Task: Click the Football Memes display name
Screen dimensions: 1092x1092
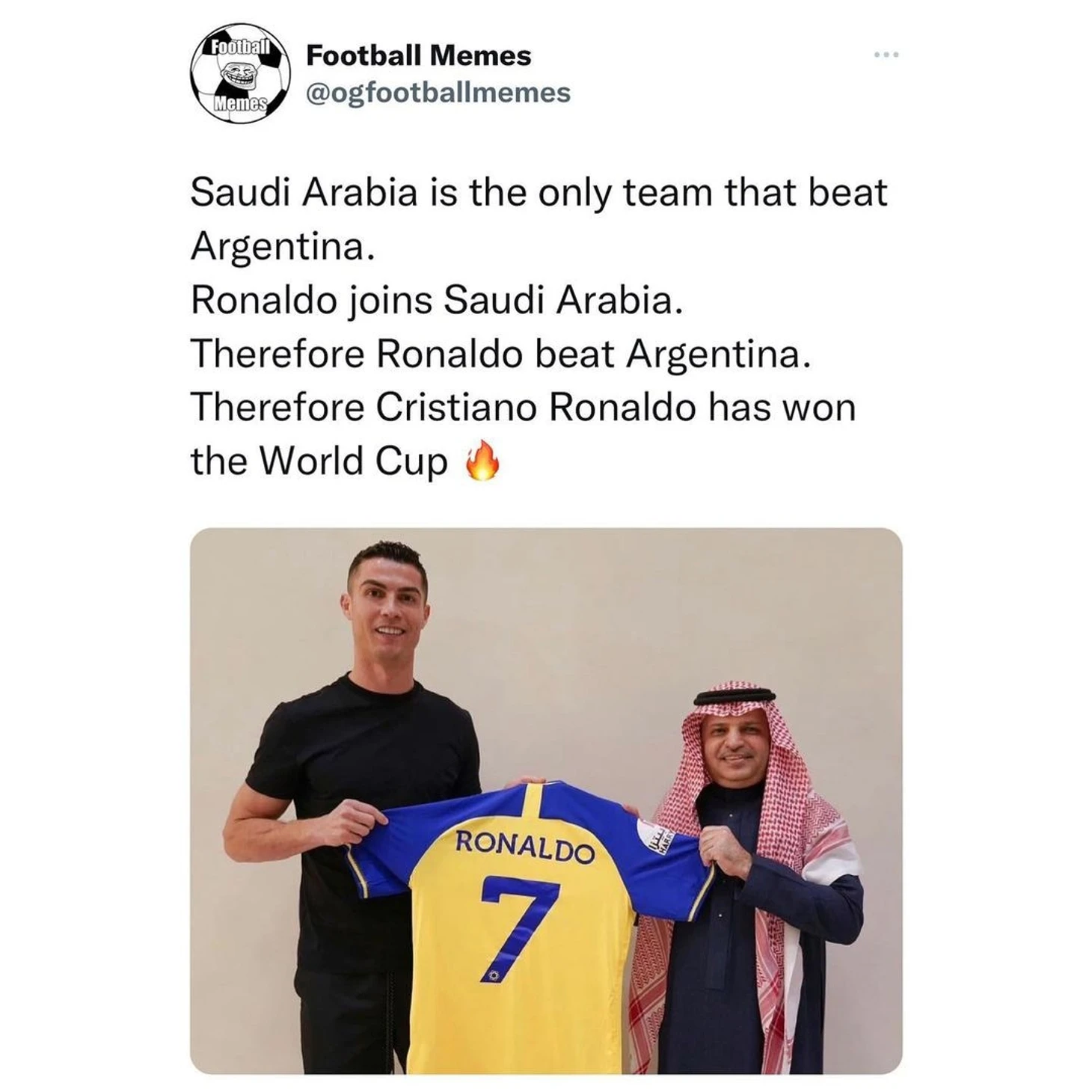Action: pos(419,55)
